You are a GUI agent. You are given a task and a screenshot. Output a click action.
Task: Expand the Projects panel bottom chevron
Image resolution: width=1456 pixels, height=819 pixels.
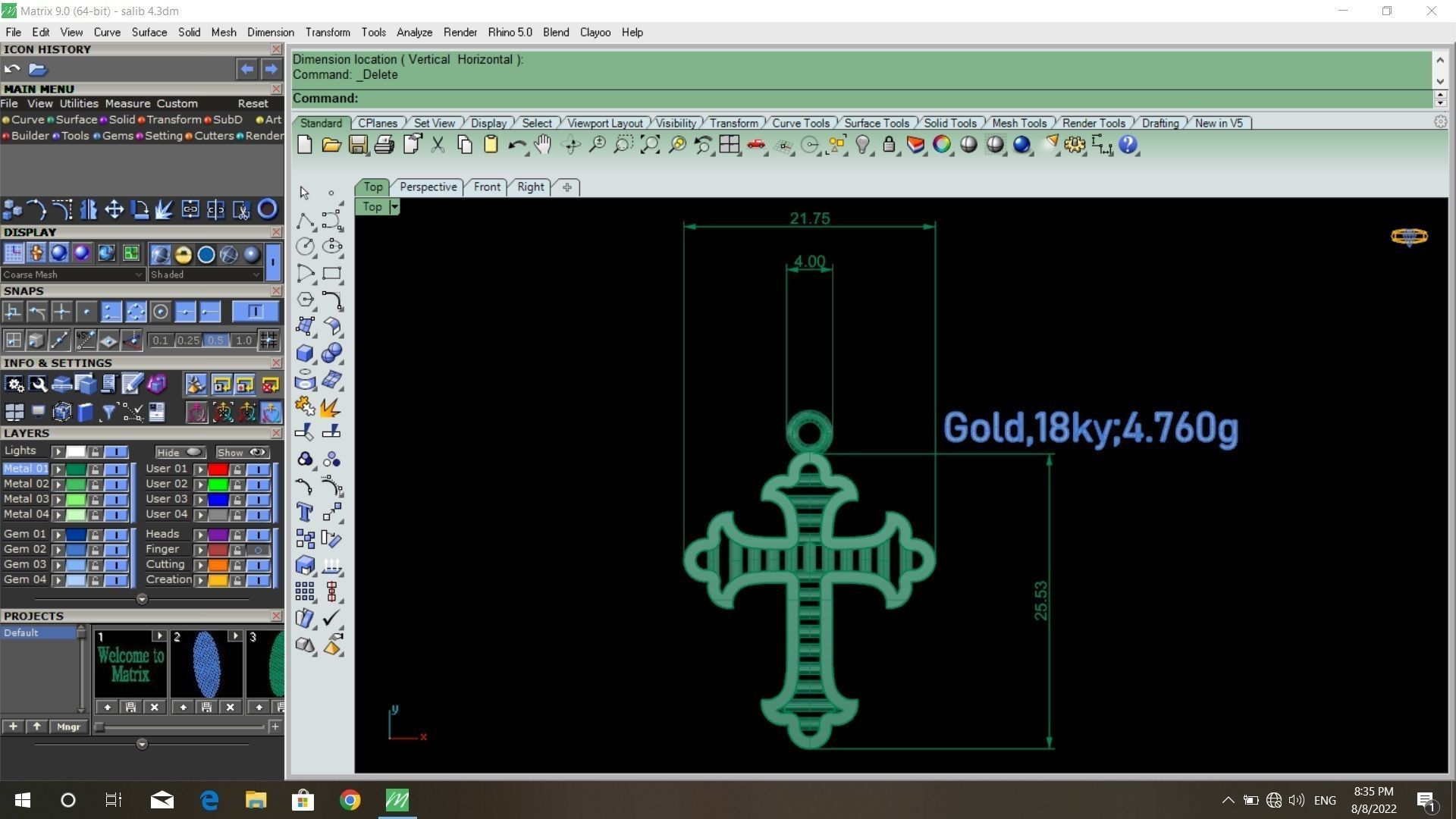point(142,745)
